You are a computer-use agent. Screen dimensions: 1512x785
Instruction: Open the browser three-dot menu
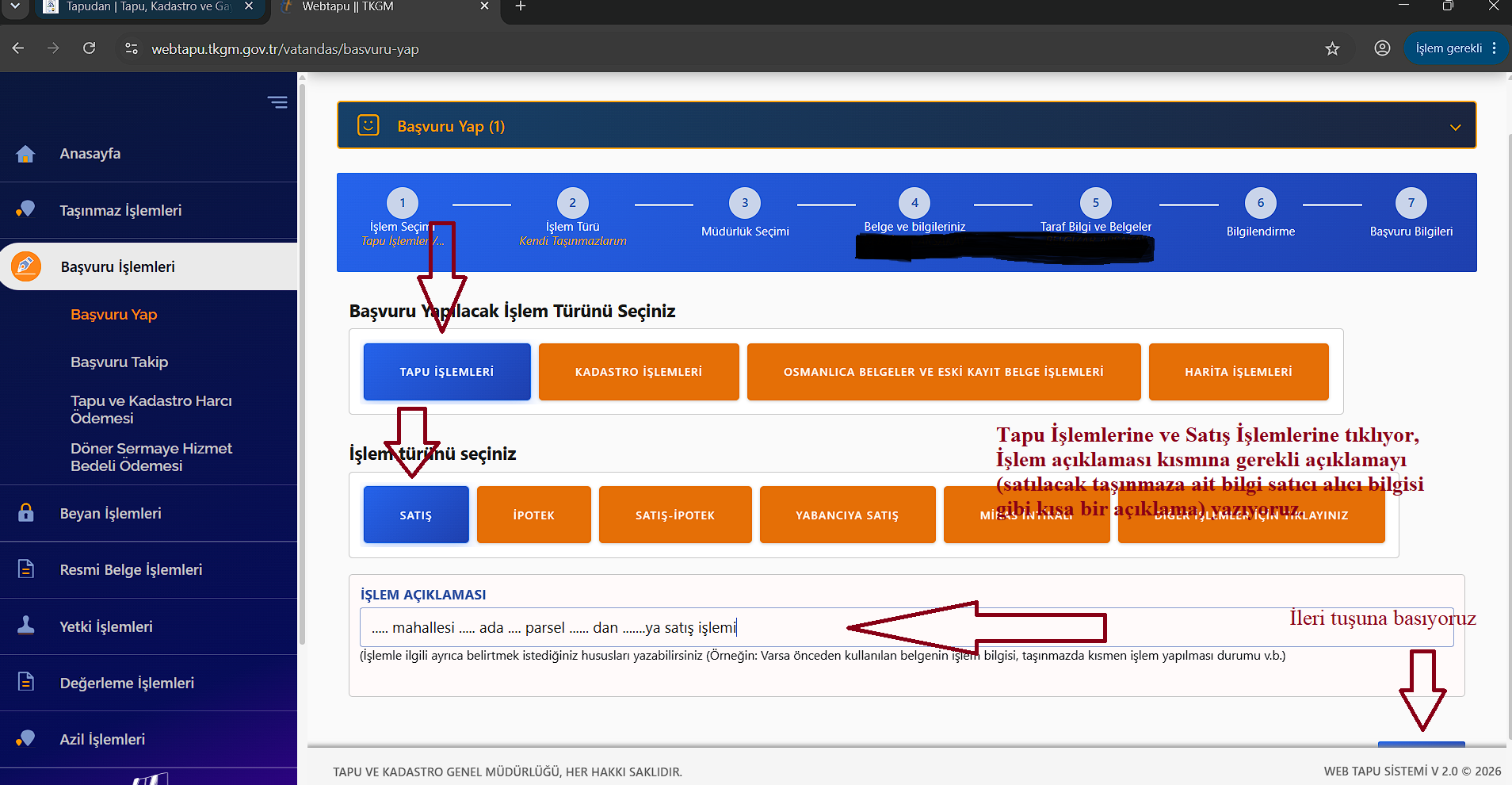pyautogui.click(x=1495, y=48)
